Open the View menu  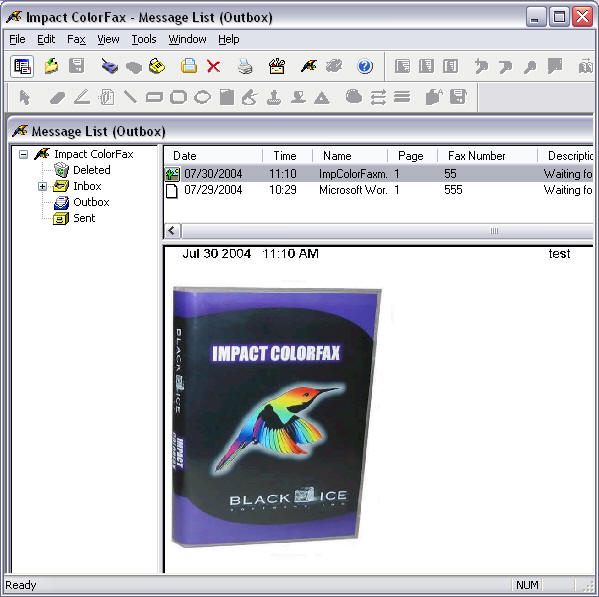(108, 39)
